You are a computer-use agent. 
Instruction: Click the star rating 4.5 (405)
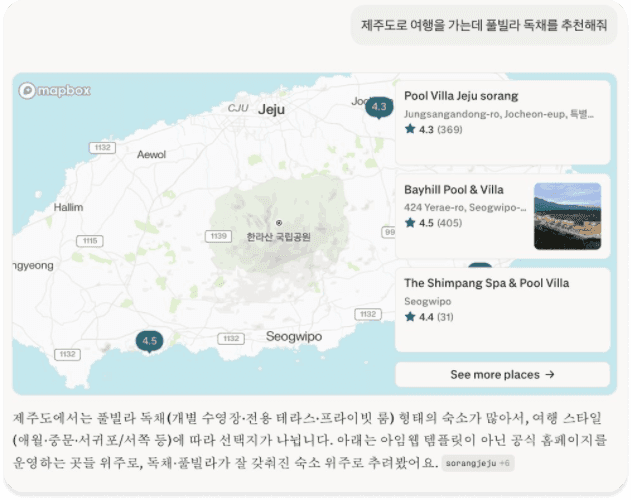pyautogui.click(x=433, y=223)
